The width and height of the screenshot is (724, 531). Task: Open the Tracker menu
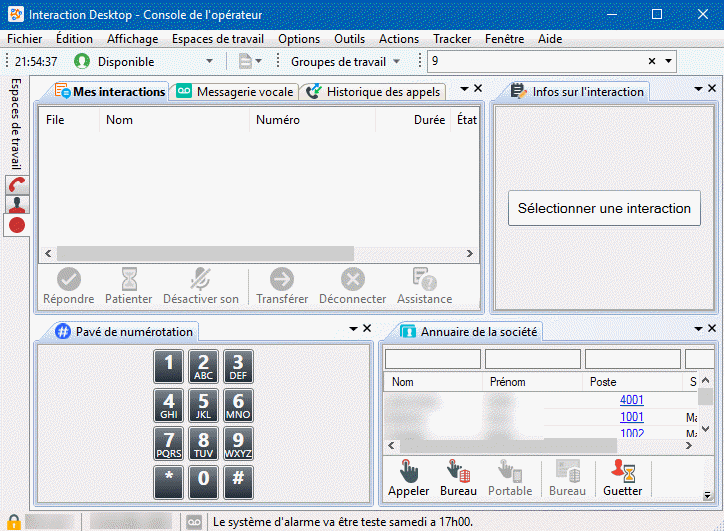(x=452, y=39)
